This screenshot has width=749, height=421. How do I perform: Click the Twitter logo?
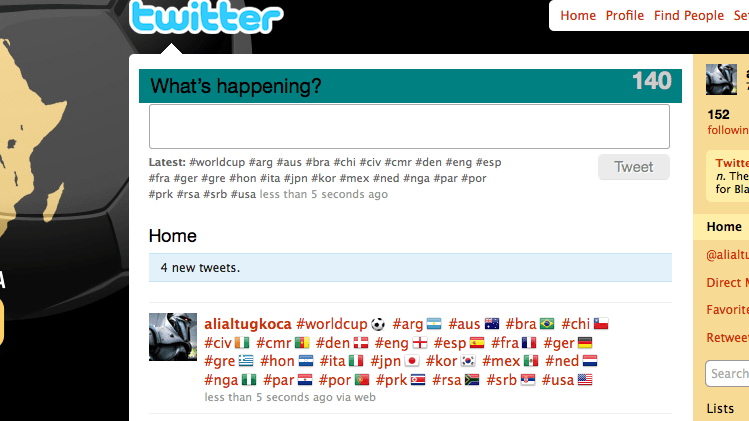tap(206, 17)
